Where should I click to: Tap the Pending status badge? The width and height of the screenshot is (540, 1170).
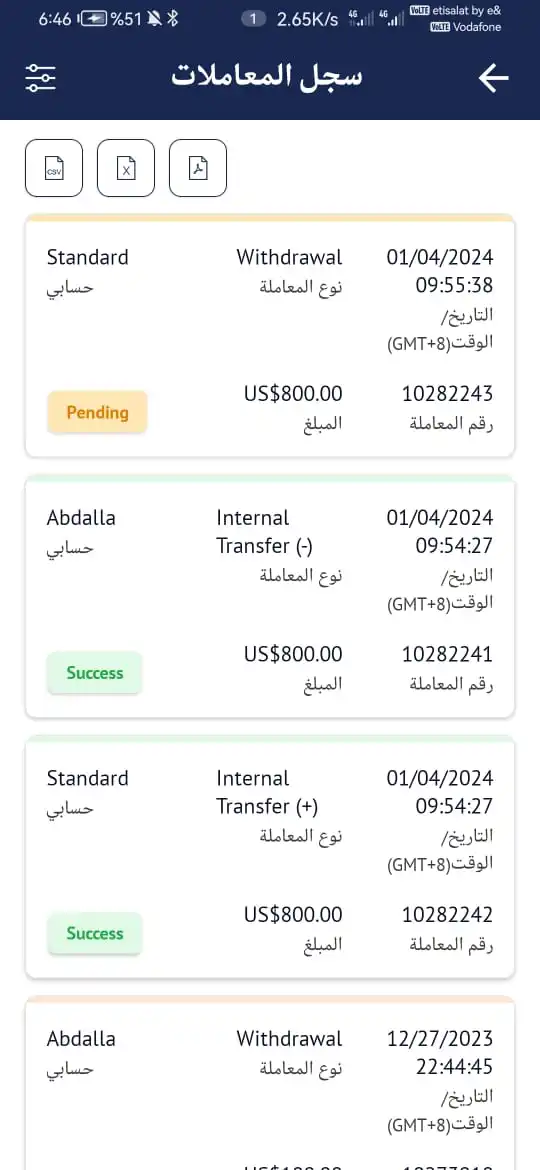[x=97, y=412]
